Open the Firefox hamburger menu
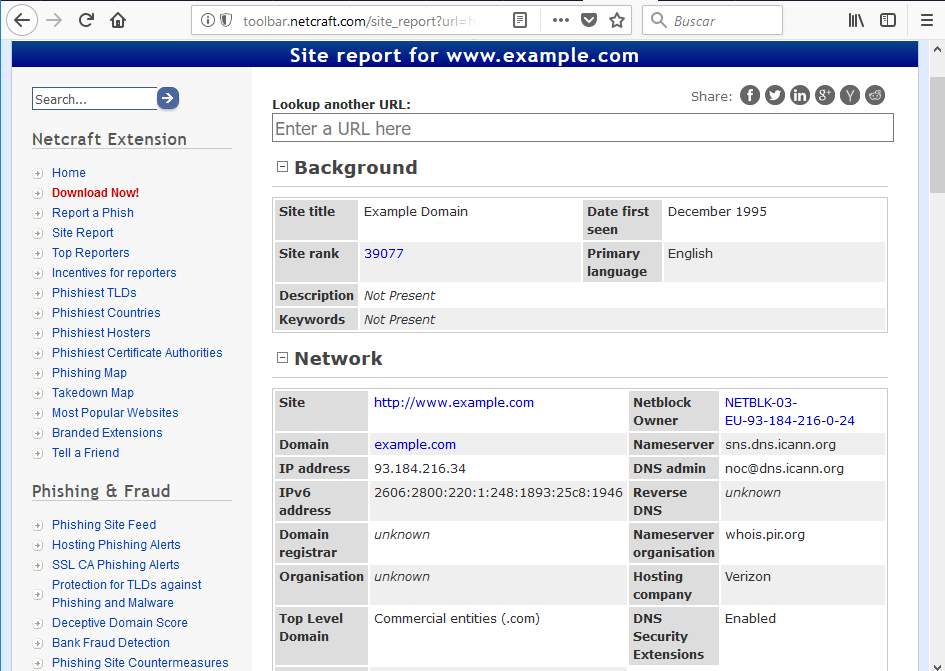This screenshot has width=945, height=671. pos(927,20)
